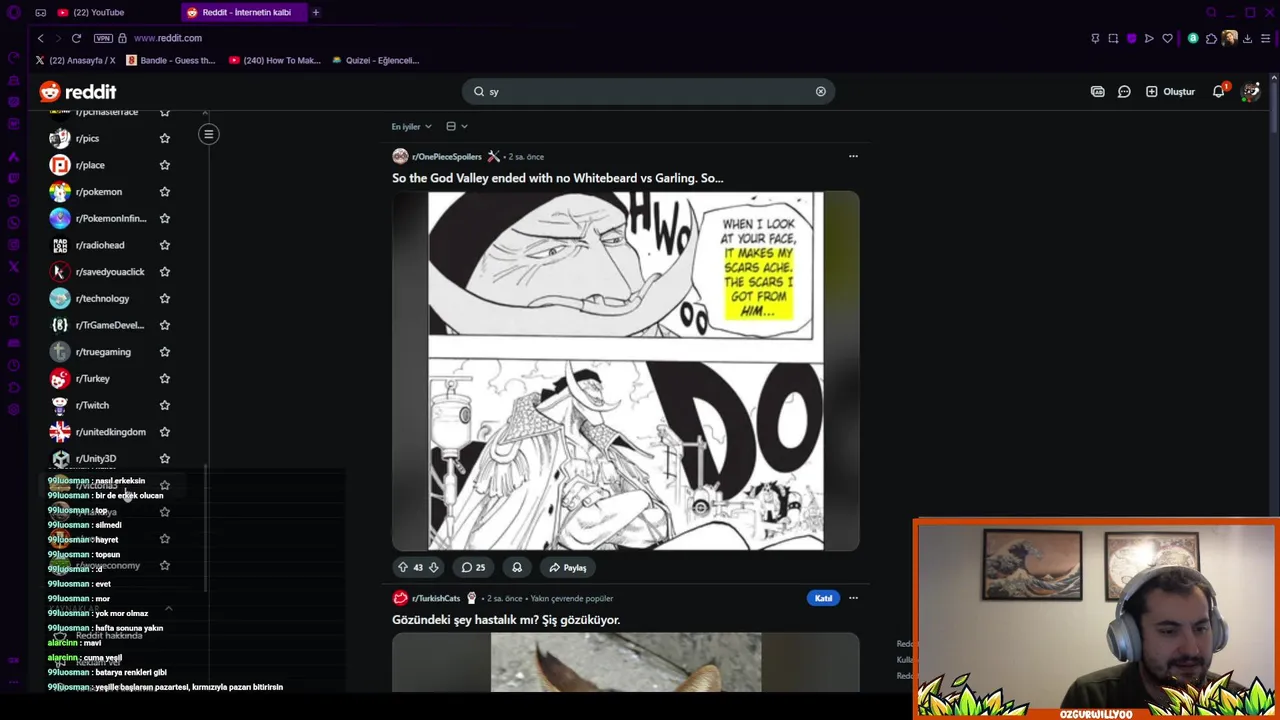This screenshot has height=720, width=1280.
Task: Click the www.reddit.com address bar
Action: (168, 38)
